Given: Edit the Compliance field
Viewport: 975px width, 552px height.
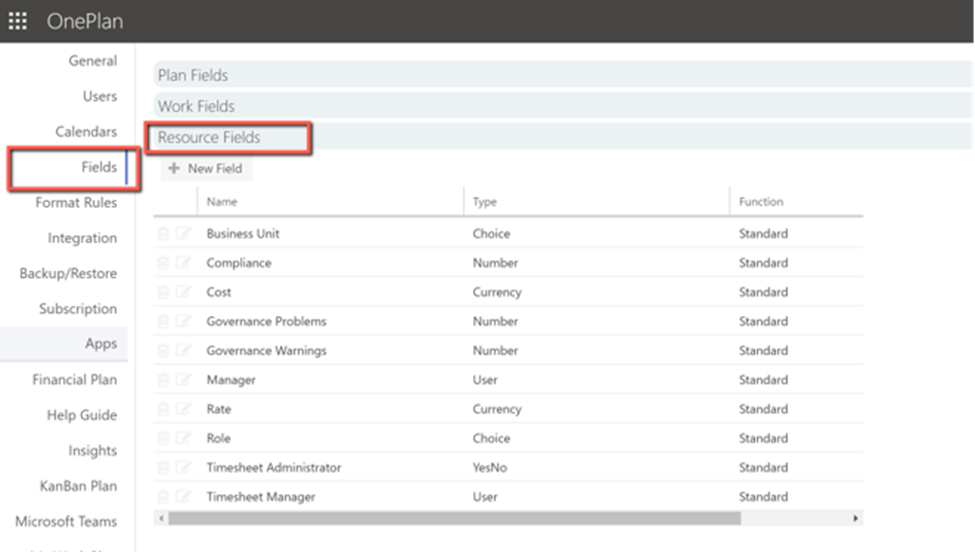Looking at the screenshot, I should 183,262.
